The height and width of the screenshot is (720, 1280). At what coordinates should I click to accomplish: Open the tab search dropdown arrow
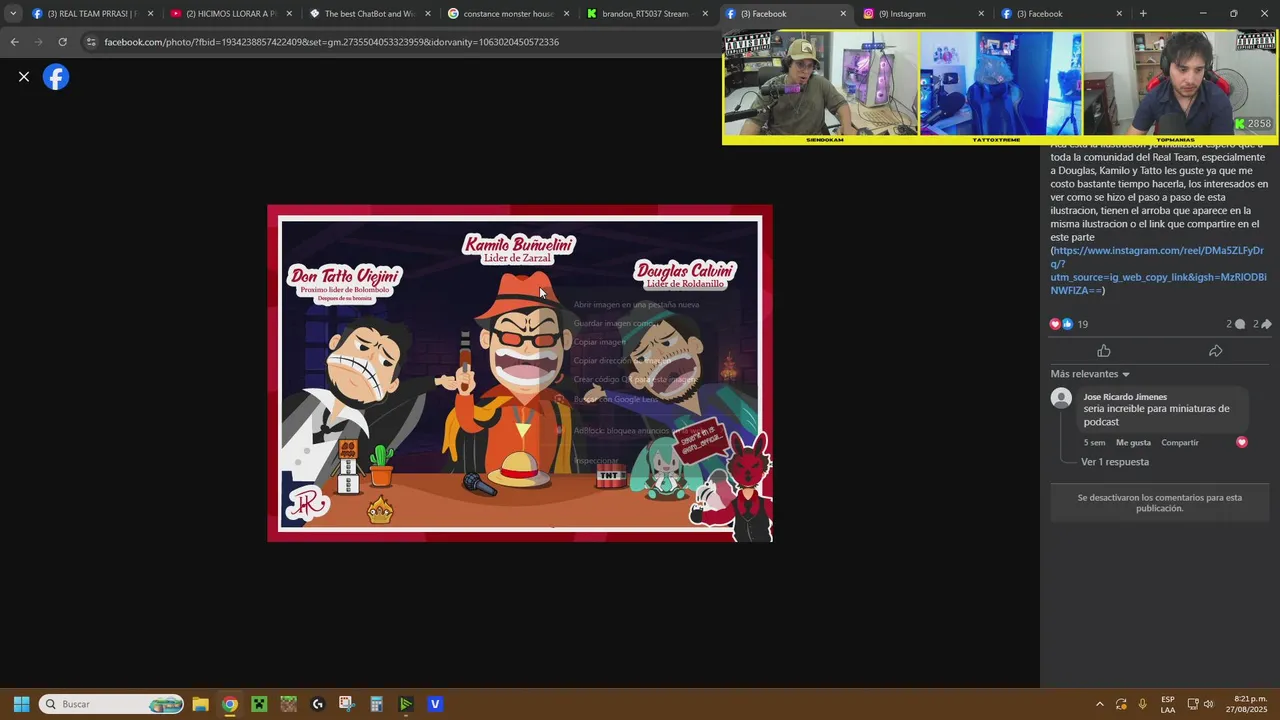click(13, 14)
